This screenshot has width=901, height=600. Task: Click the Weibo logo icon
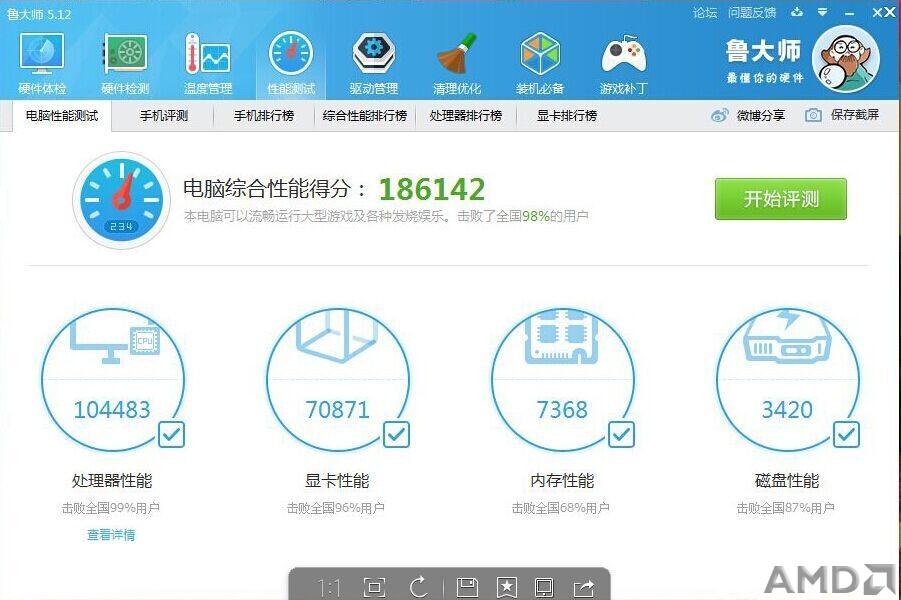pos(719,116)
